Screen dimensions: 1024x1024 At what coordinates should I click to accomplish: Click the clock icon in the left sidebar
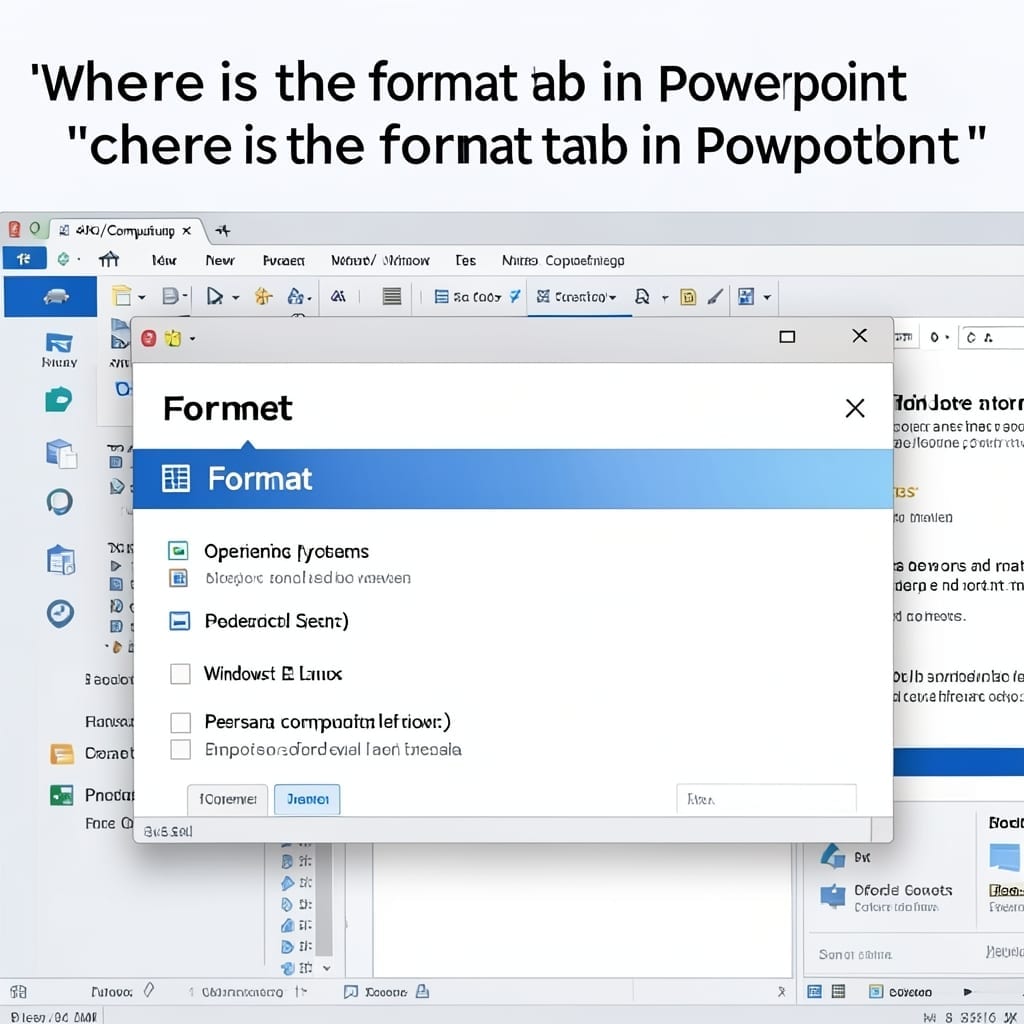[60, 613]
